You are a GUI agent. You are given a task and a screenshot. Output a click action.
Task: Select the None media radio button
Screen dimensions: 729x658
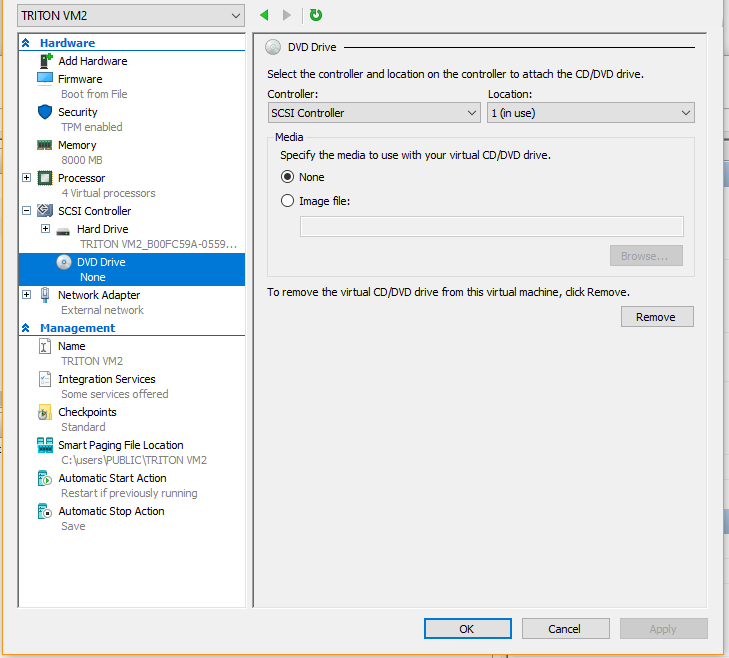tap(288, 177)
